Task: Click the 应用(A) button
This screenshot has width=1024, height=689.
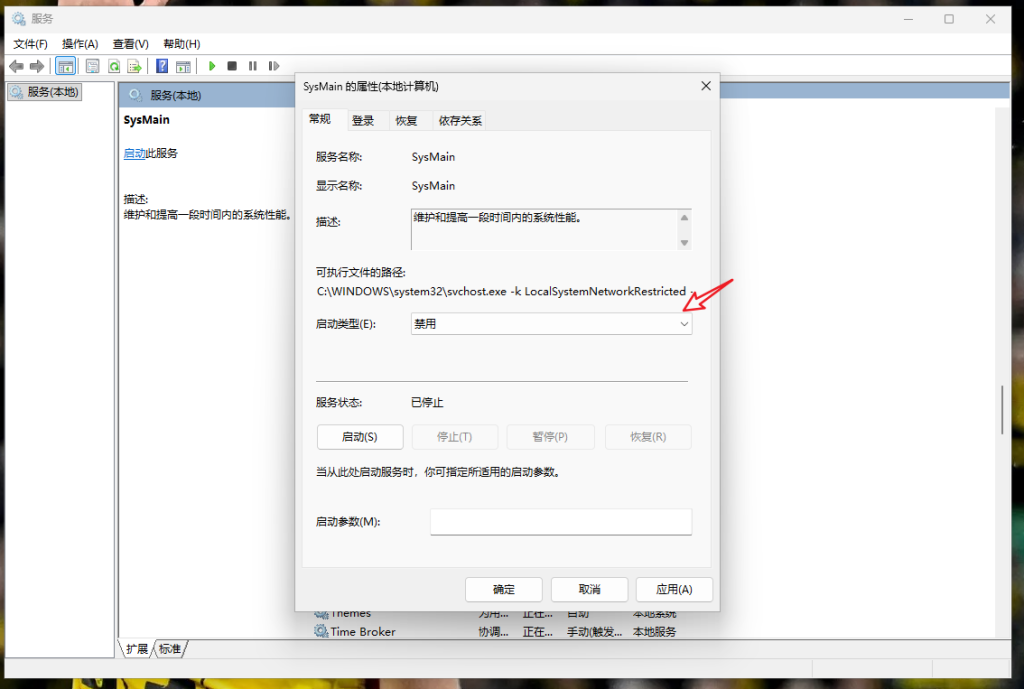Action: (674, 590)
